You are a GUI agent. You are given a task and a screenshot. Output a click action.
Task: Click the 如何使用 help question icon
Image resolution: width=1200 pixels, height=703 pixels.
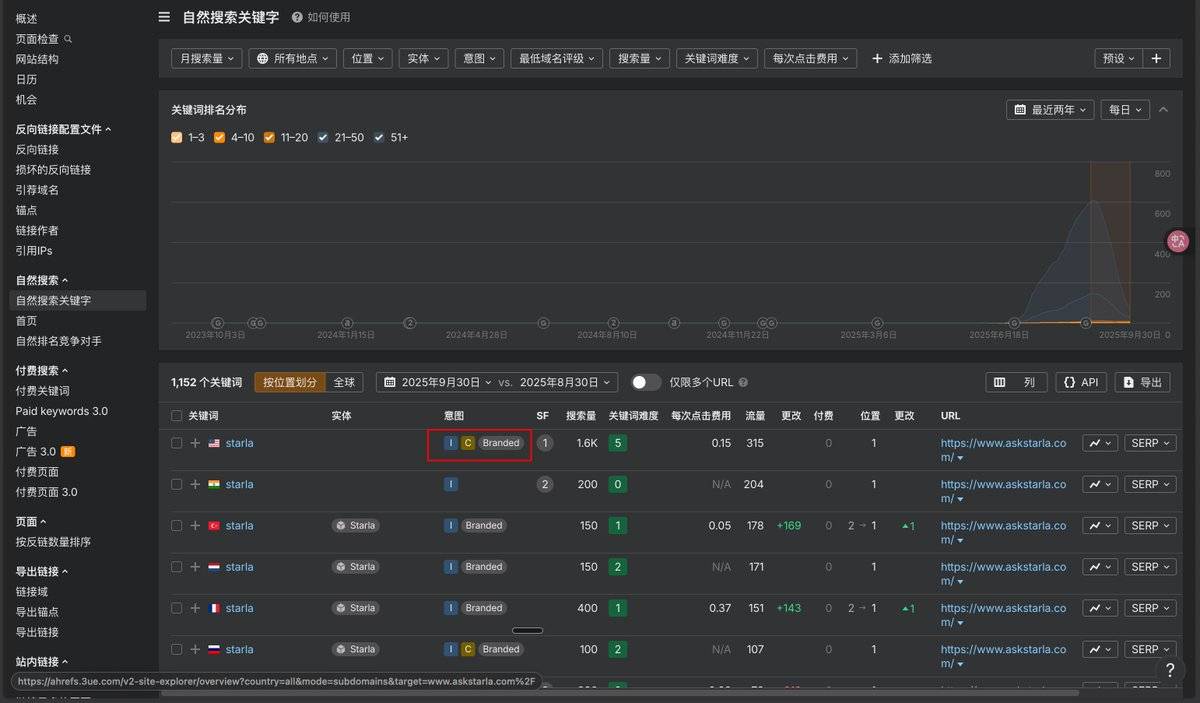[297, 17]
